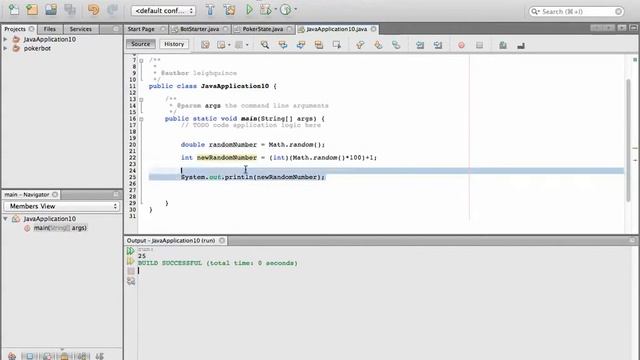Switch to the Files tab
This screenshot has width=640, height=360.
pyautogui.click(x=49, y=29)
